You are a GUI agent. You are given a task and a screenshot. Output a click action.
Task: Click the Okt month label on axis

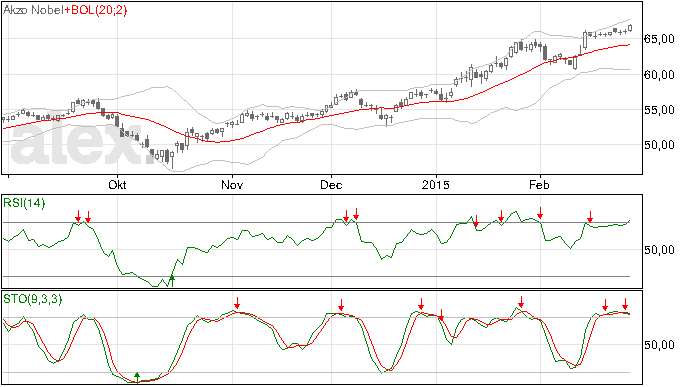(117, 184)
